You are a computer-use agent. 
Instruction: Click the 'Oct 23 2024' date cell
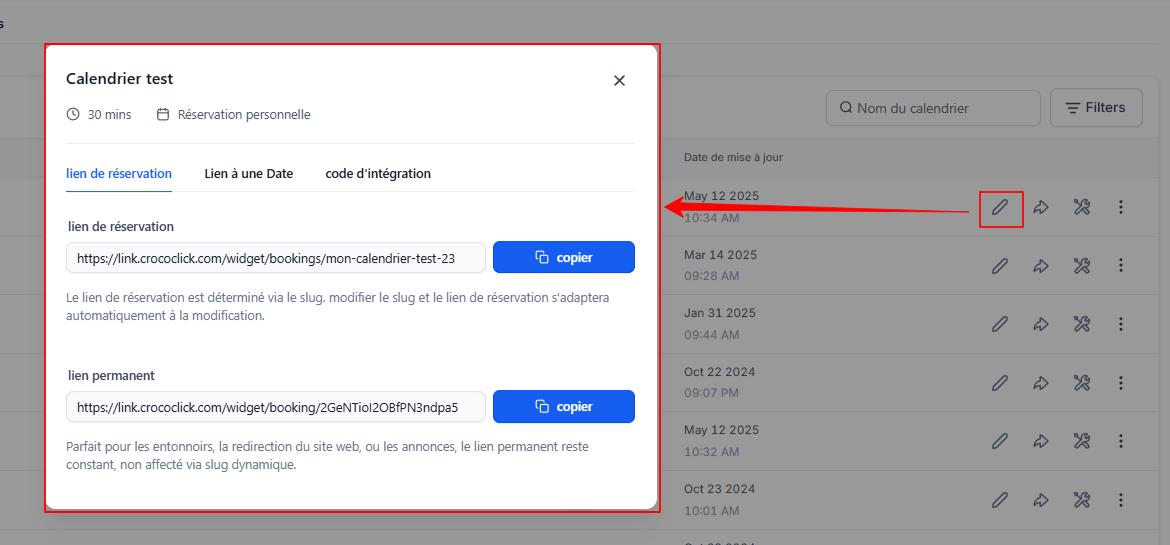tap(720, 489)
